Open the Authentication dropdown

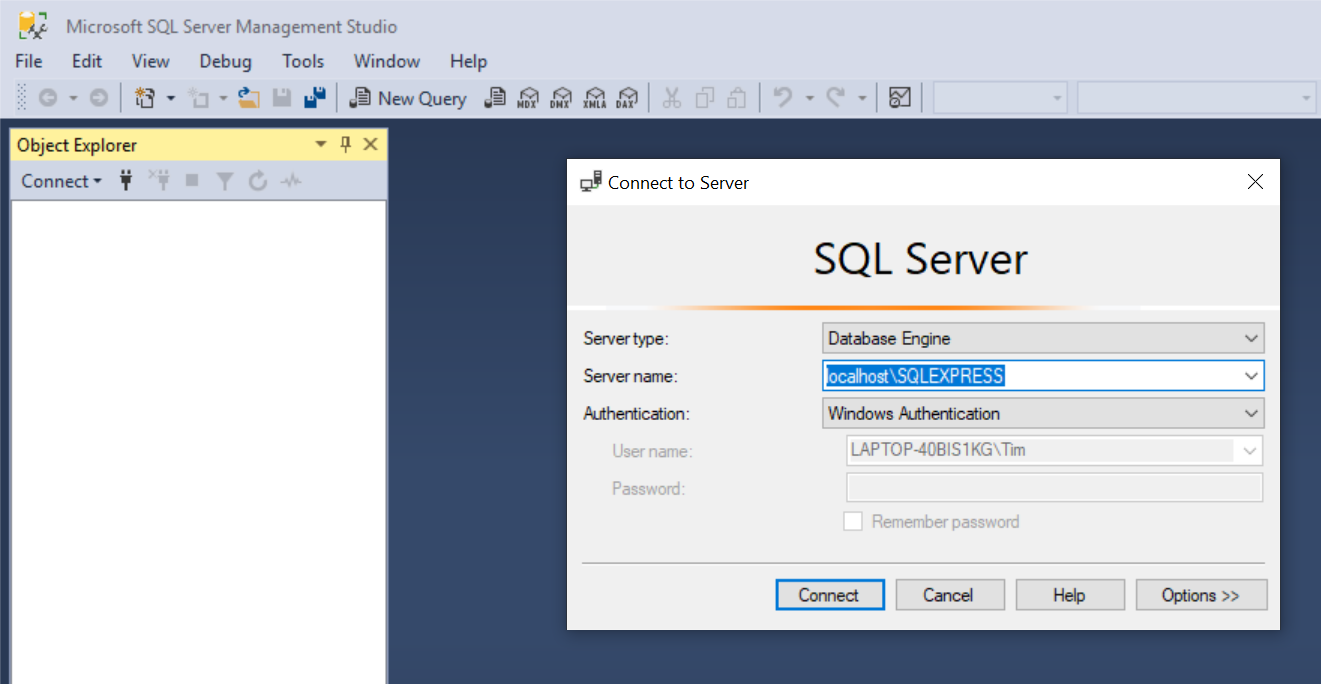[x=1043, y=413]
